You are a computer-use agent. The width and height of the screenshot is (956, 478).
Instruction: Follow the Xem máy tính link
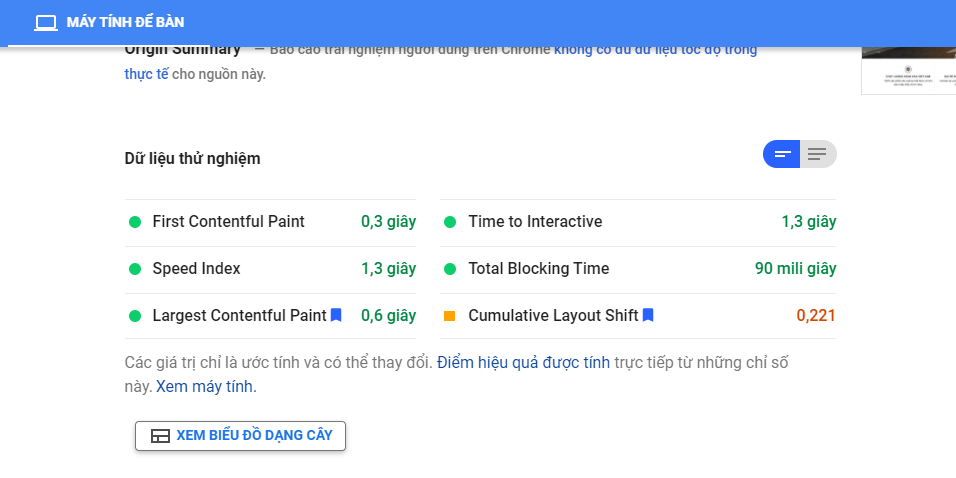pos(206,387)
